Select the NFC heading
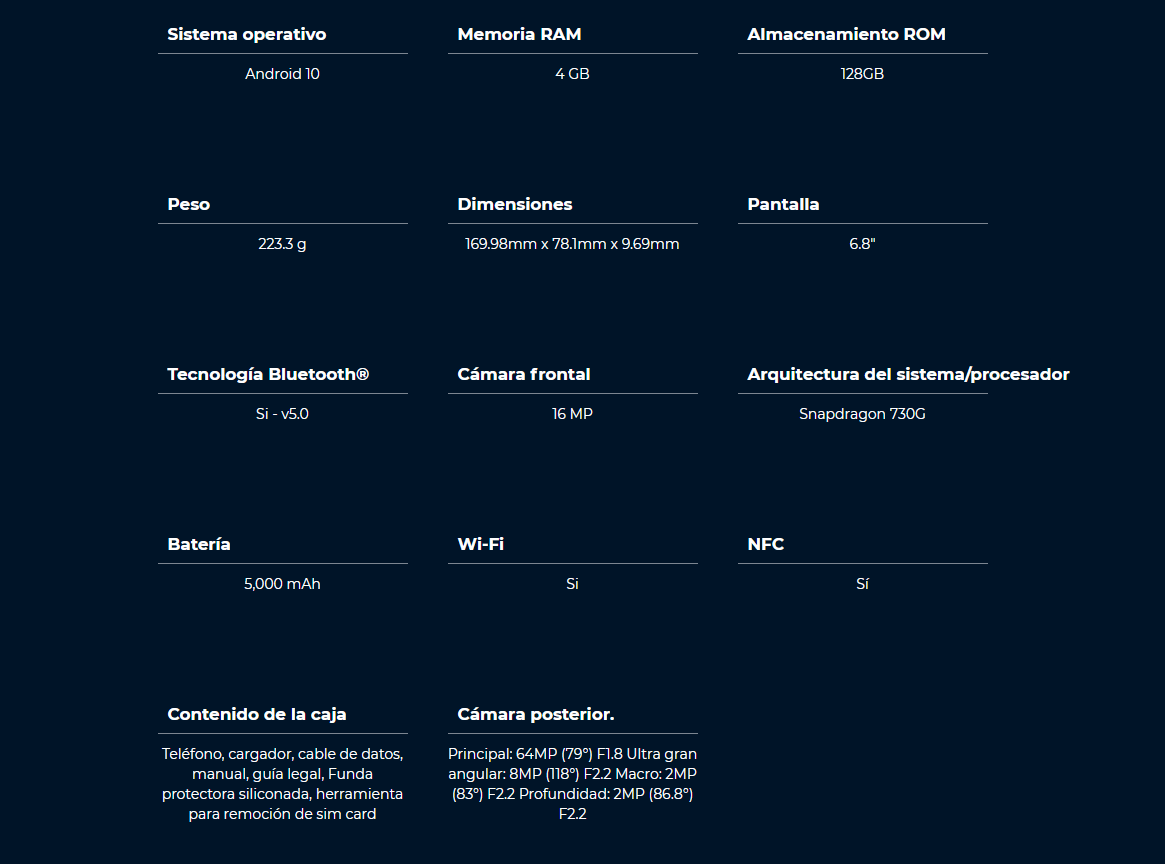The height and width of the screenshot is (864, 1165). (x=765, y=545)
